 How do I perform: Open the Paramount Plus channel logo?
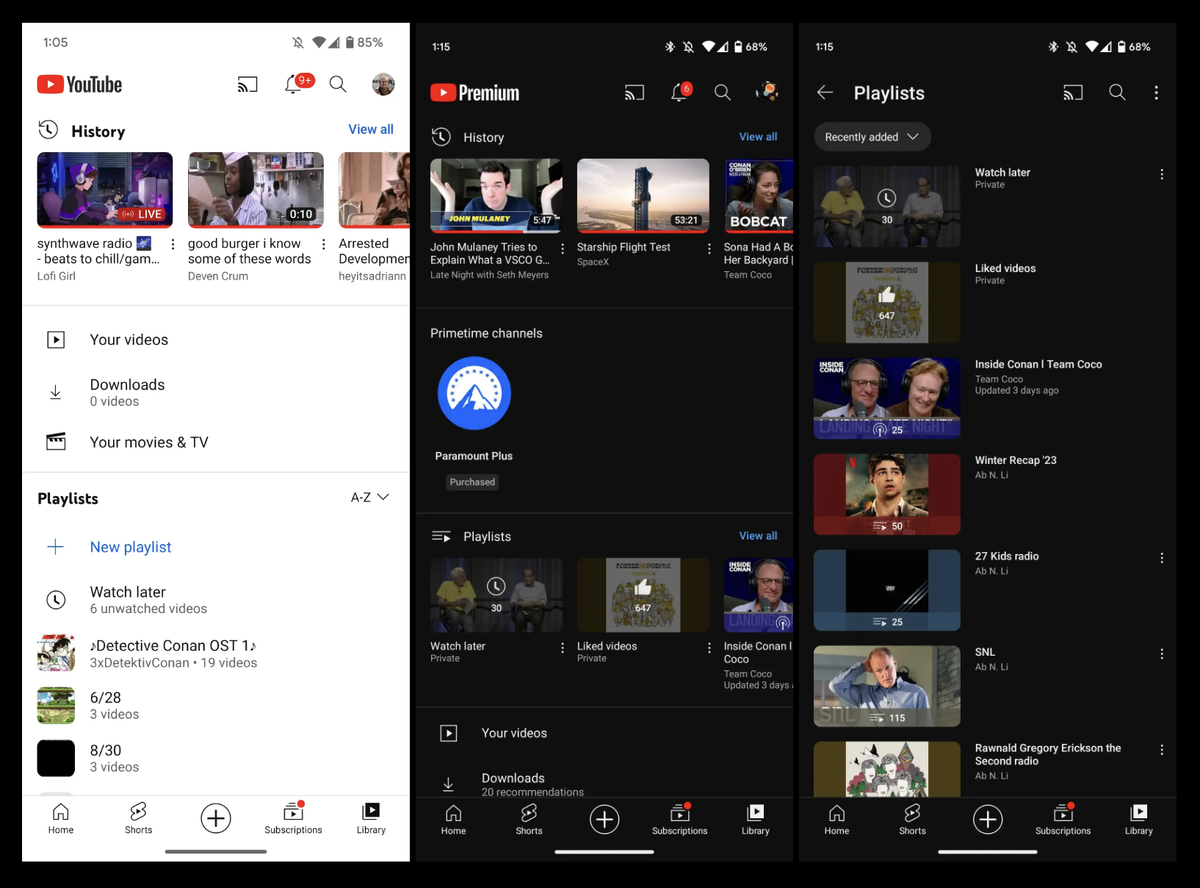(x=474, y=393)
